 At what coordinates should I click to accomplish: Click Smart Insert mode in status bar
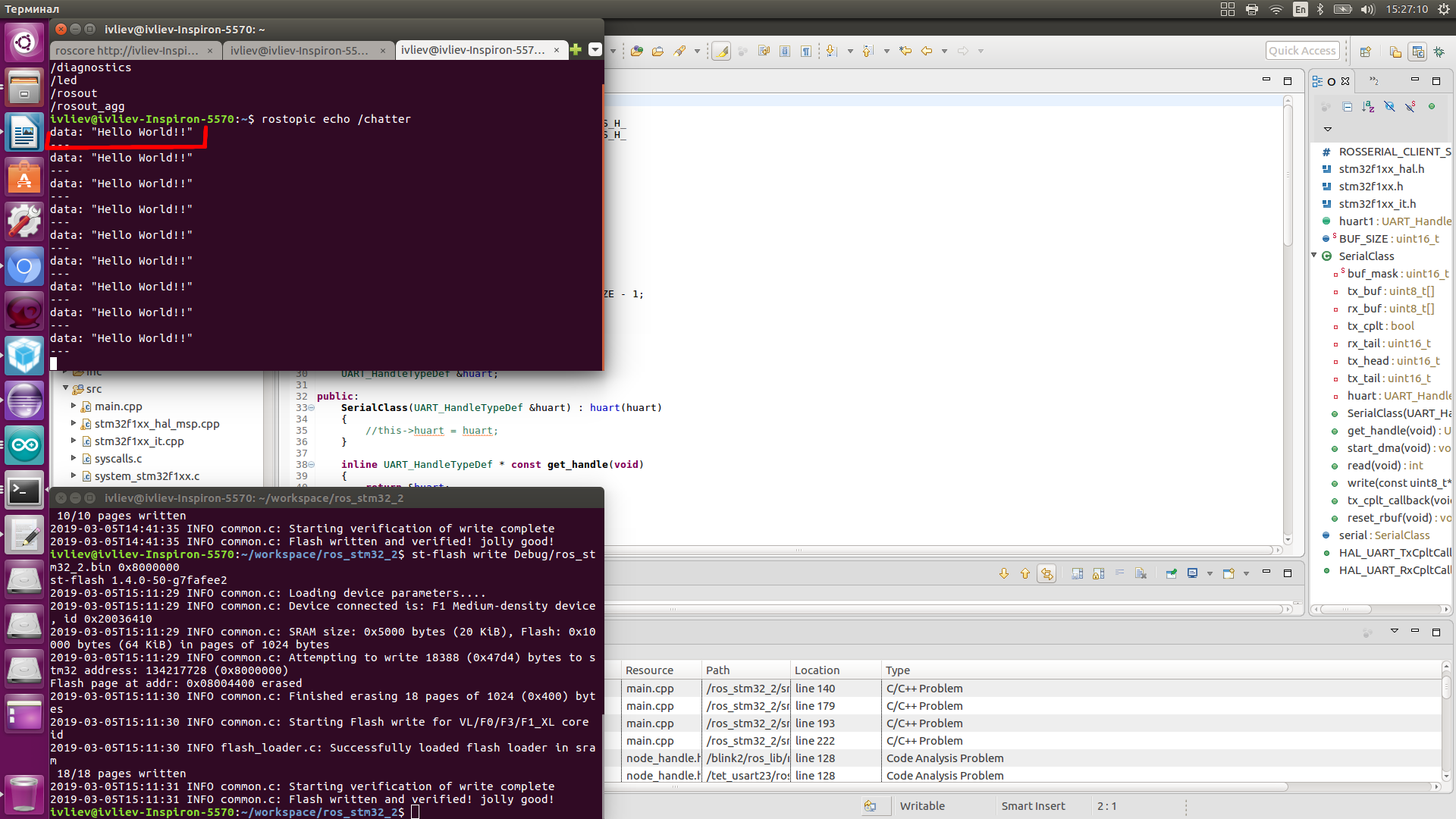(1031, 806)
